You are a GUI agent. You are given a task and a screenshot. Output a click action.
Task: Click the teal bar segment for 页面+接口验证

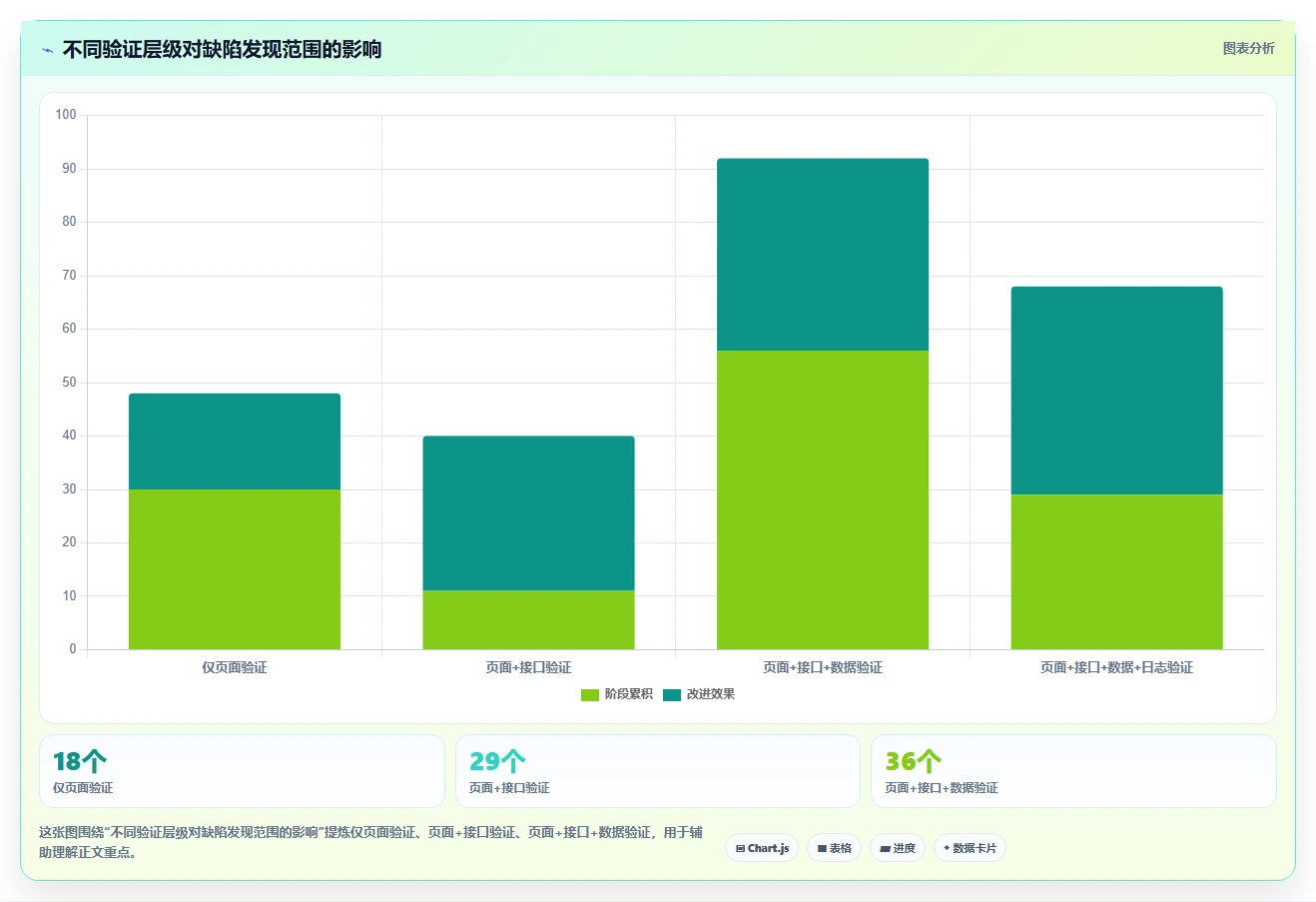(528, 513)
